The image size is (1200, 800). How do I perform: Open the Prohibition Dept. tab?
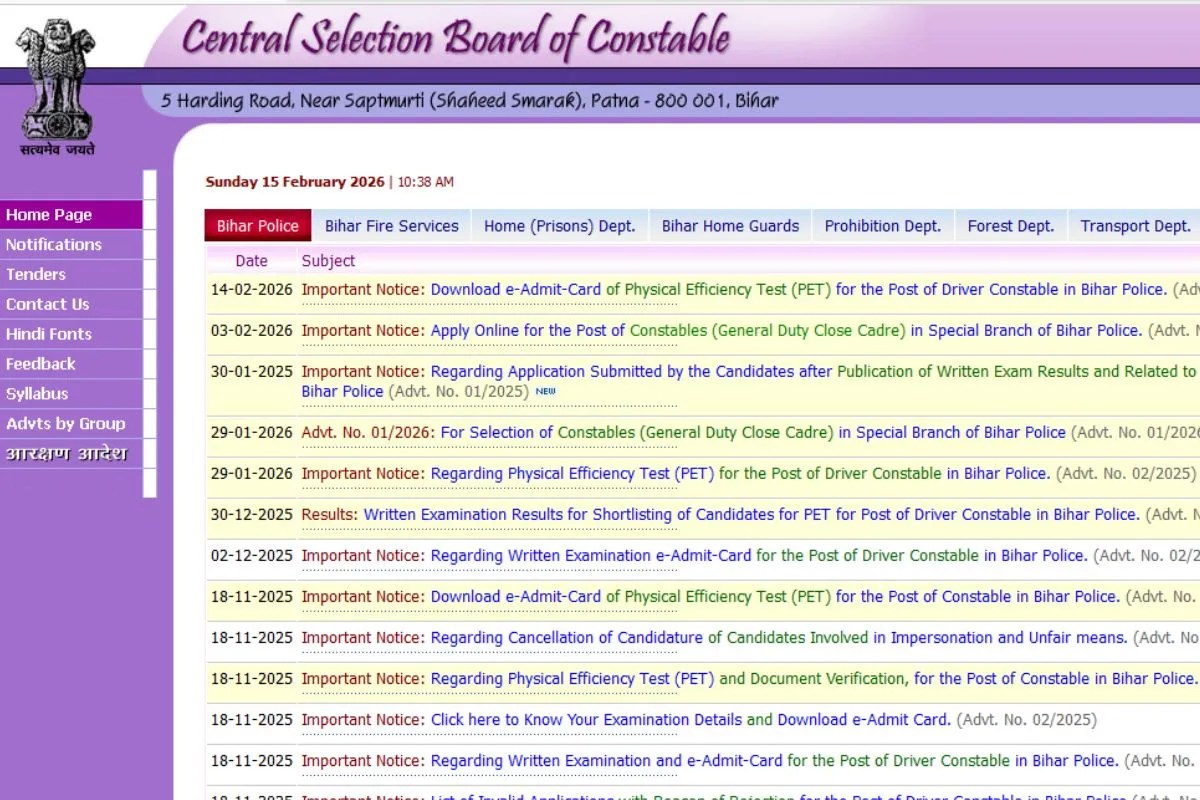click(x=882, y=226)
